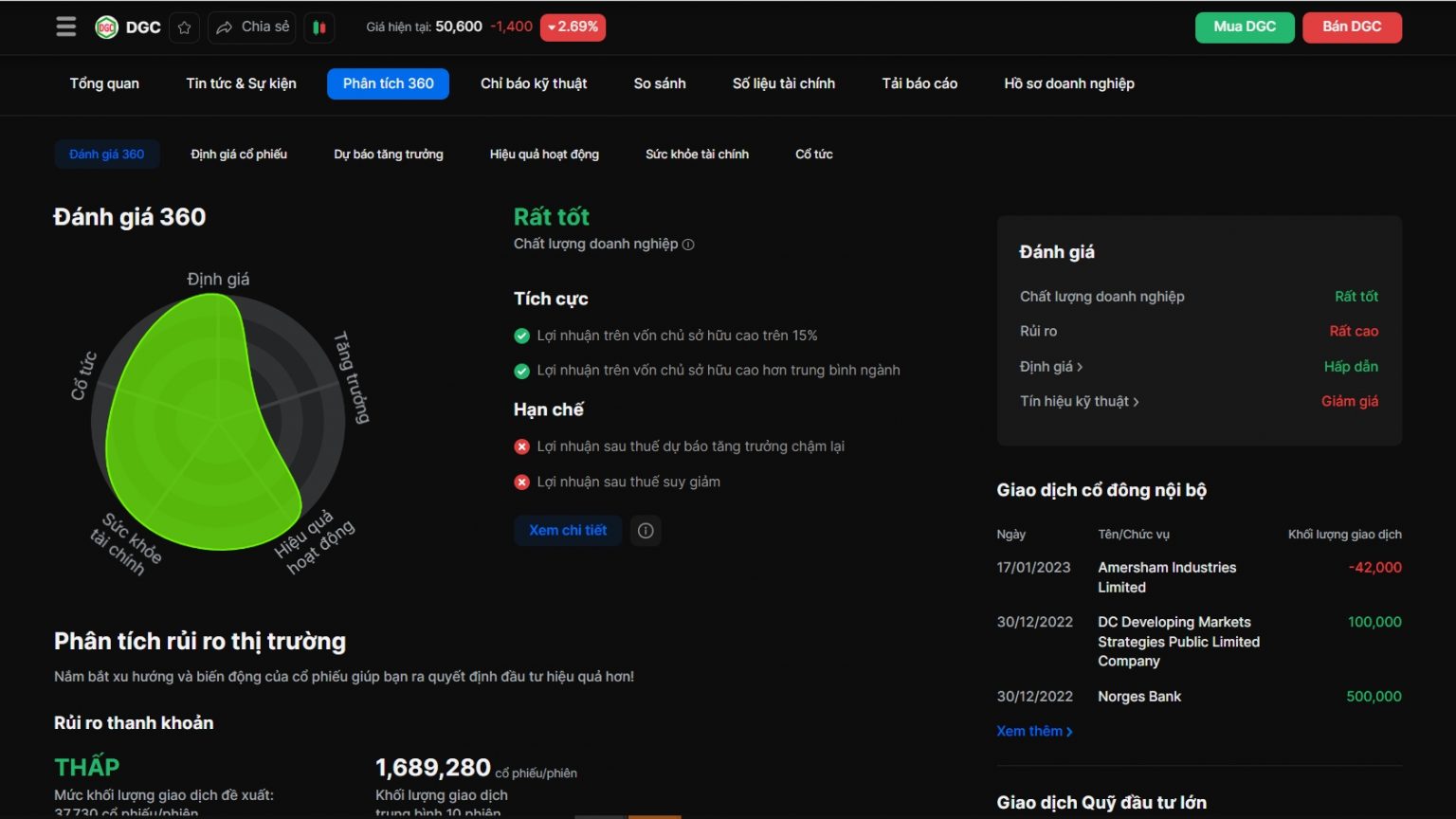Click the candlestick chart icon

coord(319,27)
